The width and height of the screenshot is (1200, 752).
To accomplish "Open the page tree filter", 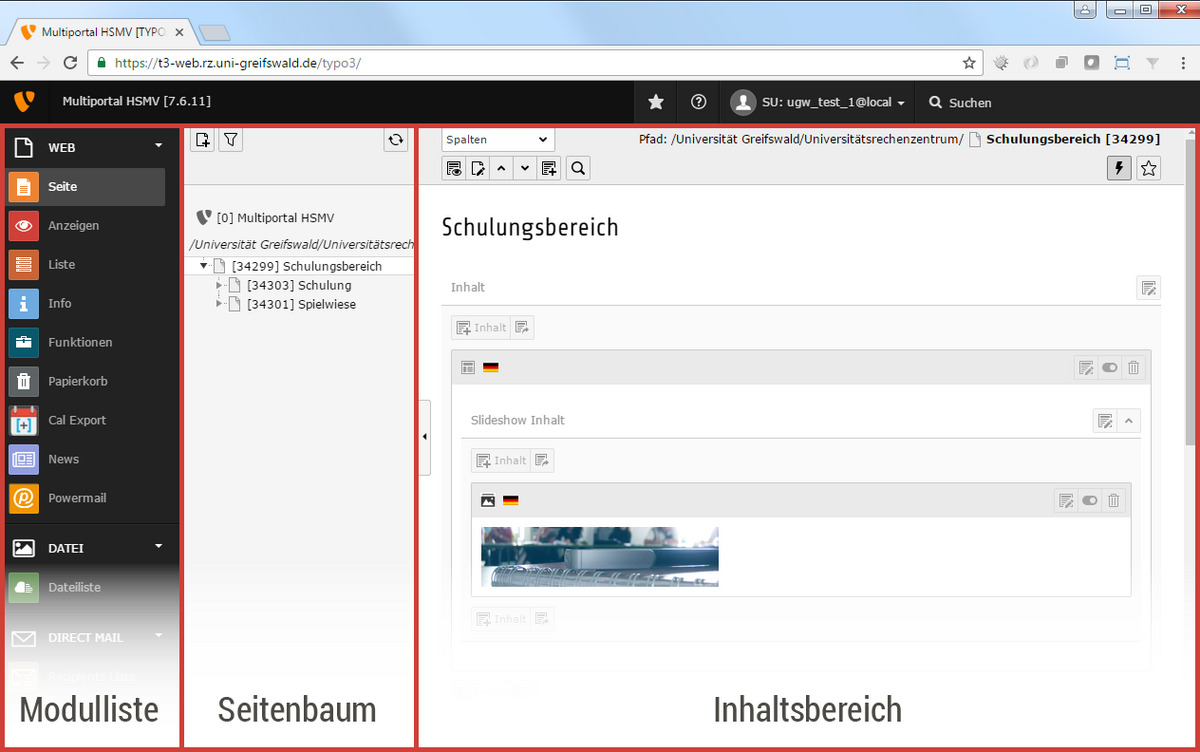I will click(x=230, y=140).
